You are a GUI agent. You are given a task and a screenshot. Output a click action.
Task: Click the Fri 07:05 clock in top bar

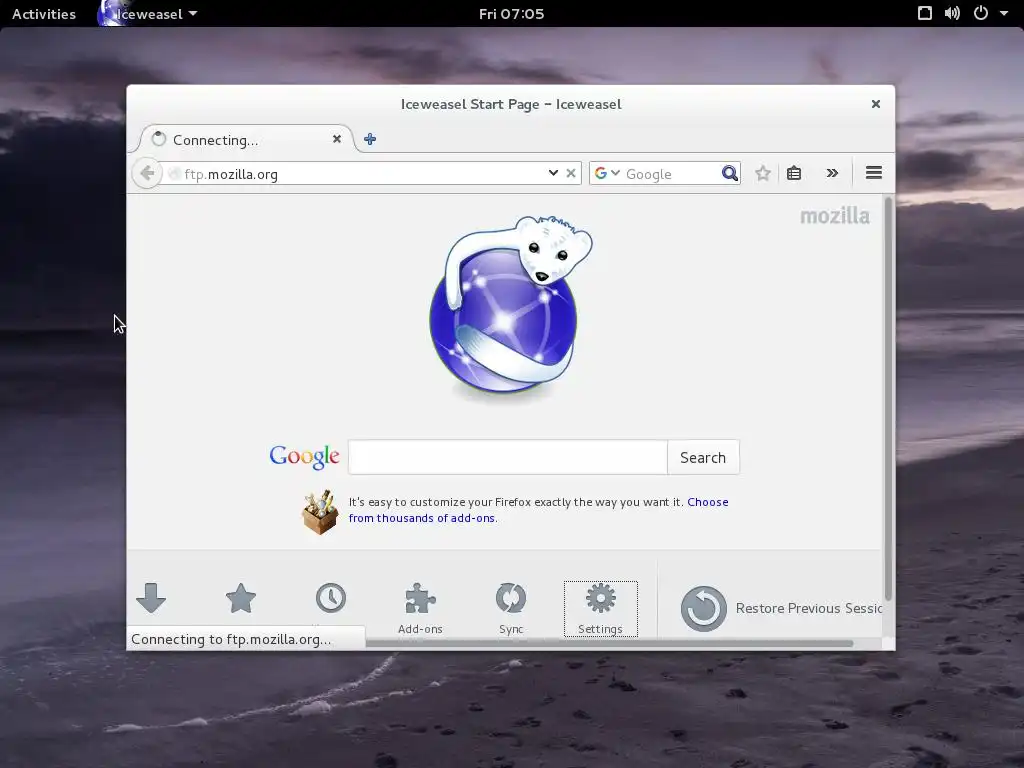coord(511,14)
